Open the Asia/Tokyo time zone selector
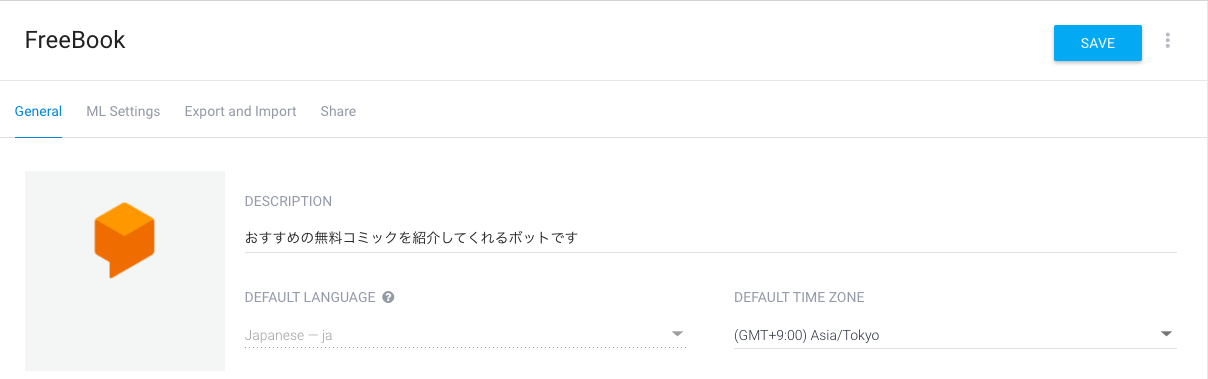Screen dimensions: 1208x379 pyautogui.click(x=955, y=335)
